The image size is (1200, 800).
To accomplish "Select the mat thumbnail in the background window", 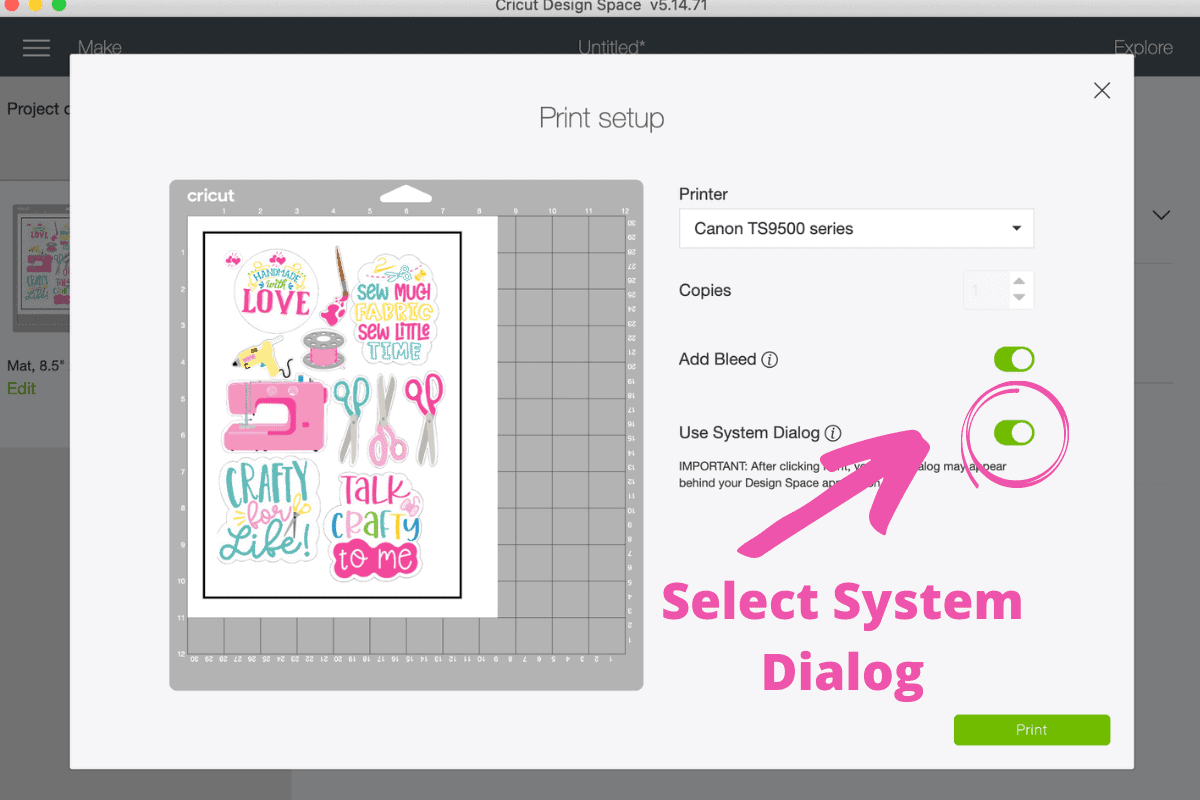I will point(41,268).
